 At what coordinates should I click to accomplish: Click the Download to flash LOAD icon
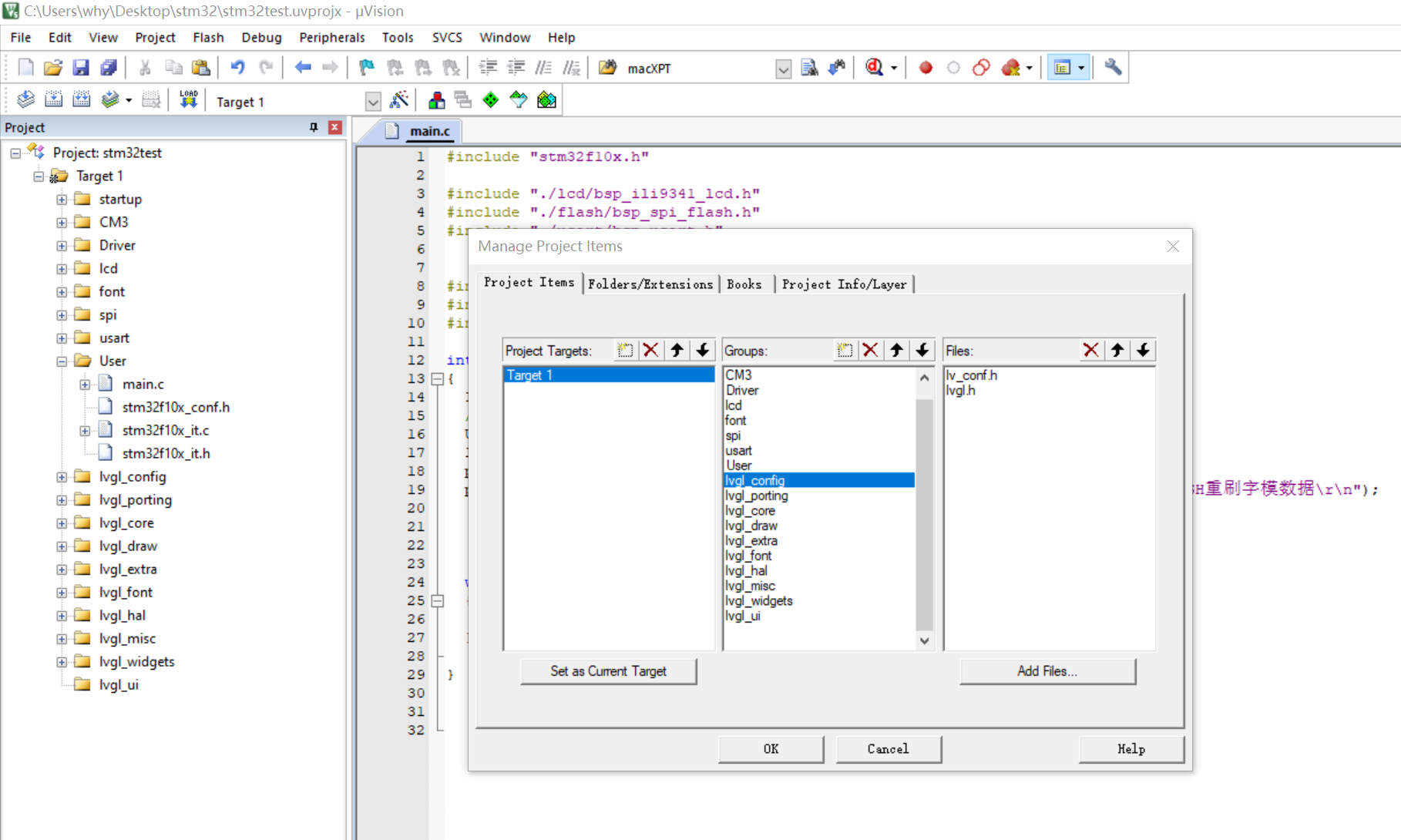pyautogui.click(x=189, y=100)
